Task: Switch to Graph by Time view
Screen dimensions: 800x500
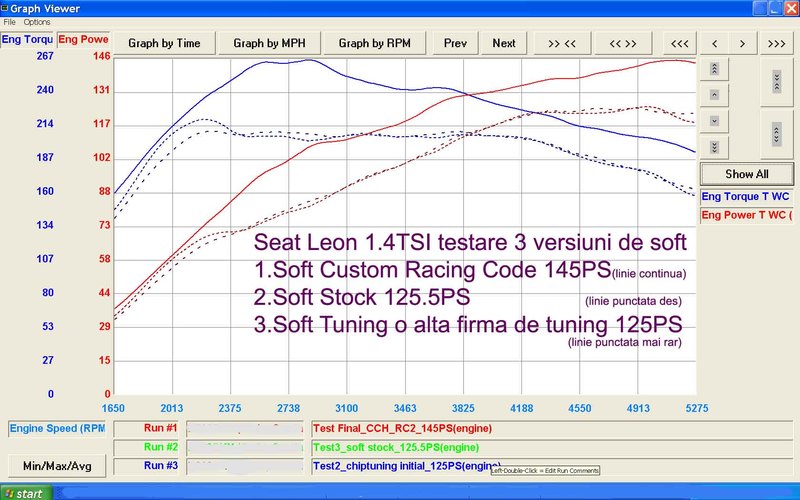Action: (164, 43)
